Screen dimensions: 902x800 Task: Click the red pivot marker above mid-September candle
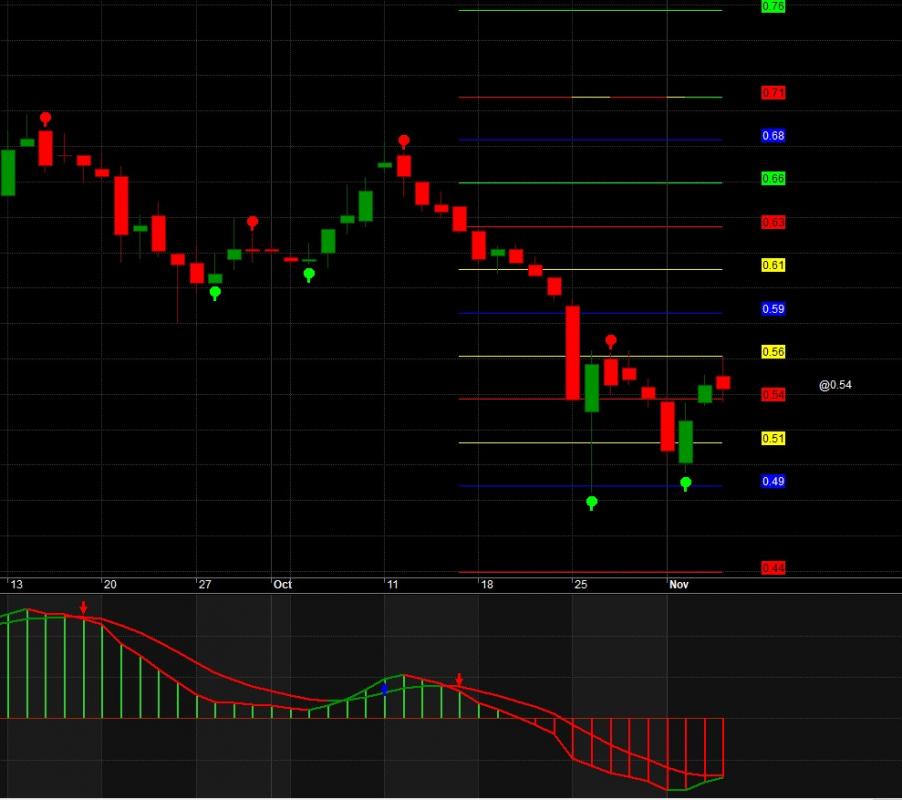pos(45,118)
